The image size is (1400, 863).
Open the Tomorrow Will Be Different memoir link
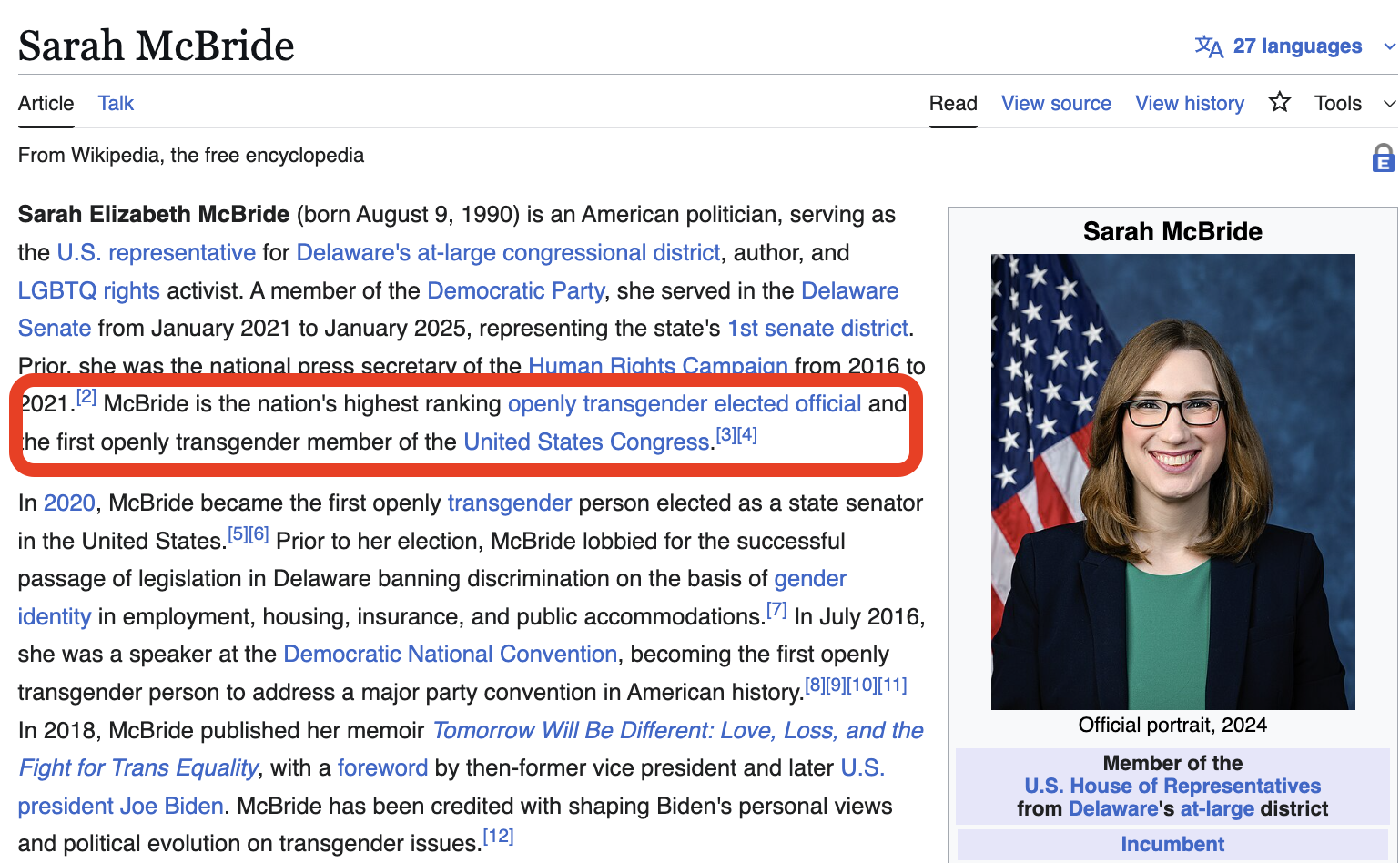point(677,730)
